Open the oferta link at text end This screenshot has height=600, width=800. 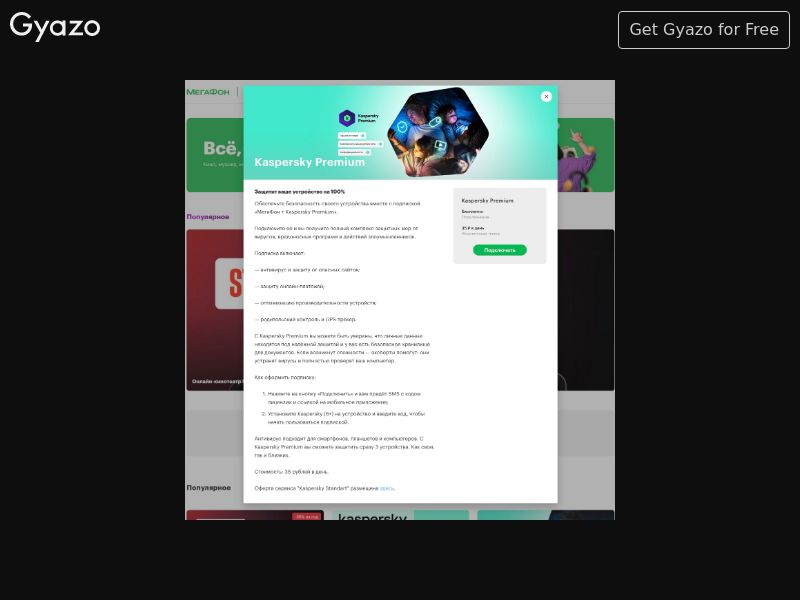coord(387,488)
